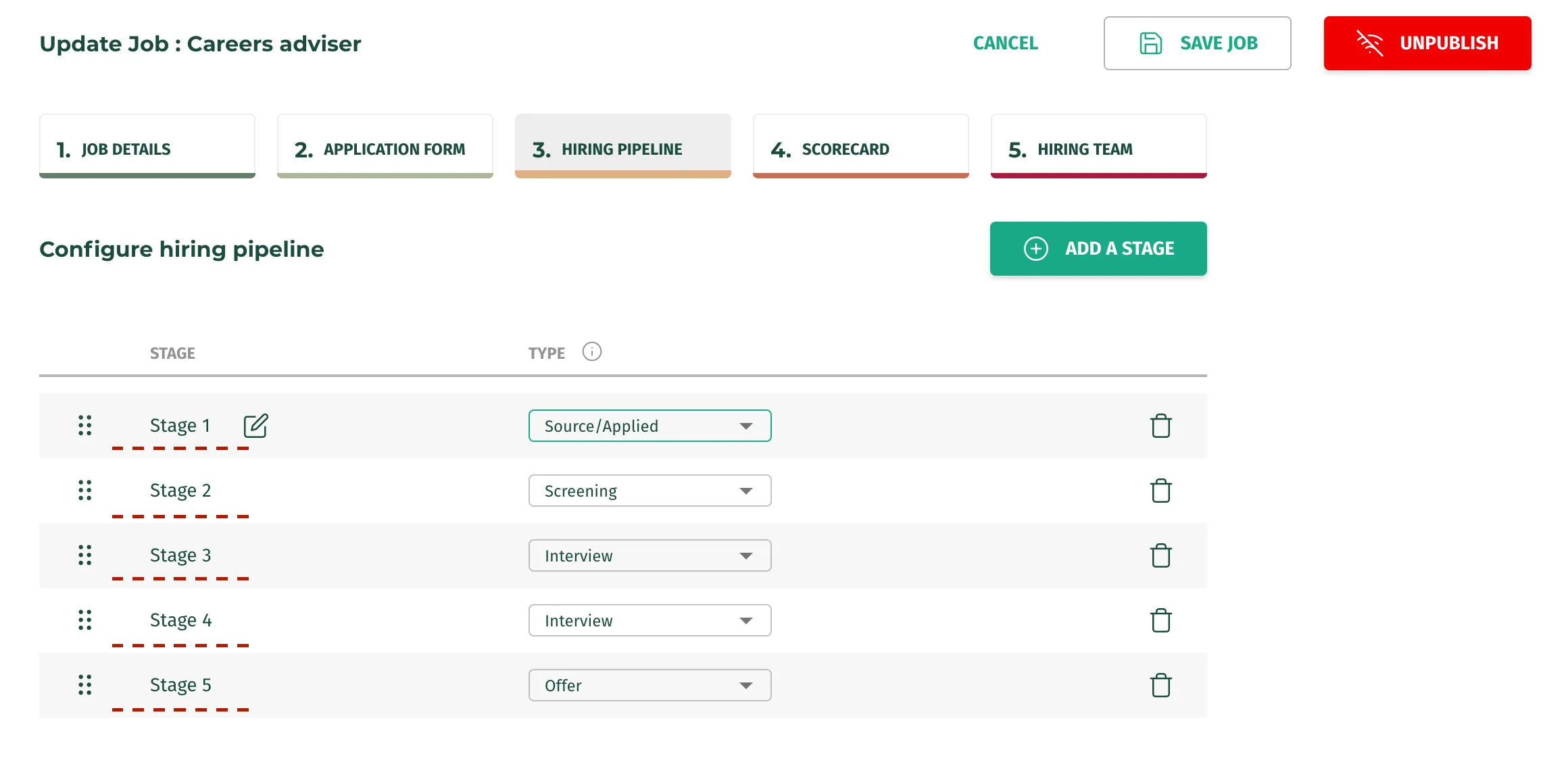
Task: Add a new stage to the pipeline
Action: [1098, 249]
